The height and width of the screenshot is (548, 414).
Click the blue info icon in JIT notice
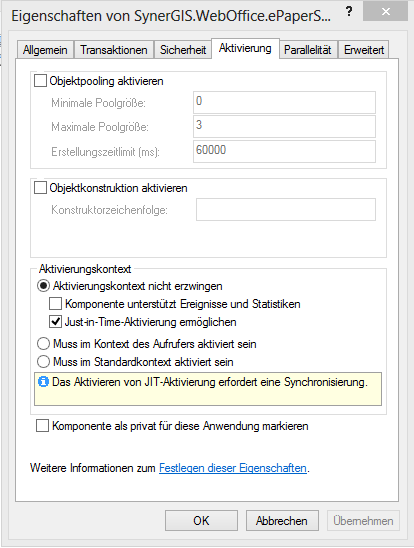tap(43, 382)
